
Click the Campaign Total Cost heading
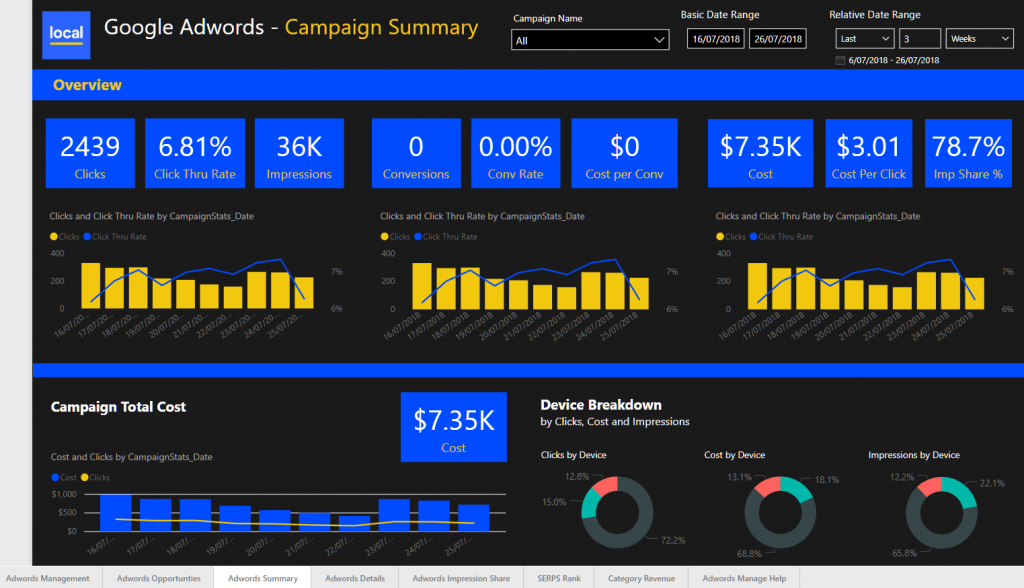point(118,407)
